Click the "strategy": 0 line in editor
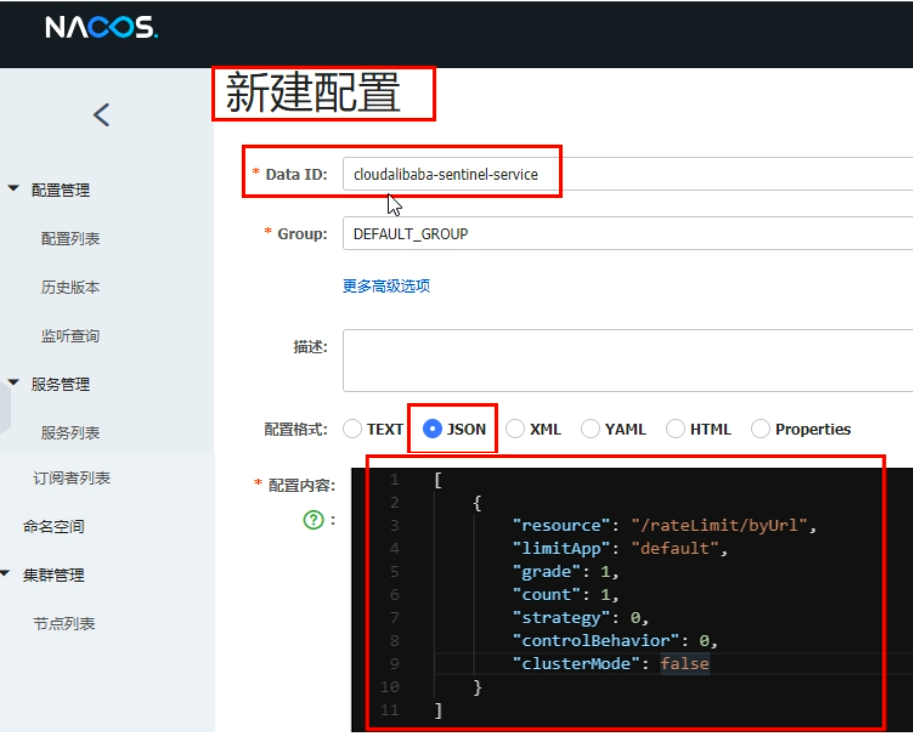The height and width of the screenshot is (733, 913). pyautogui.click(x=581, y=618)
